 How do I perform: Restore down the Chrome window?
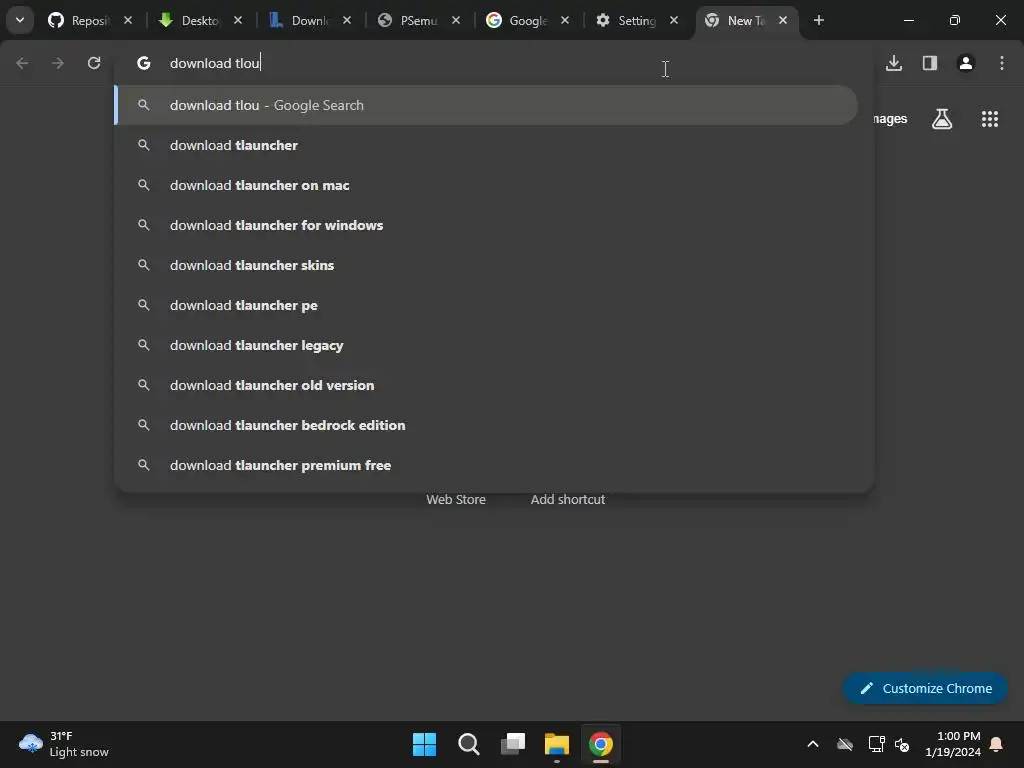(955, 20)
